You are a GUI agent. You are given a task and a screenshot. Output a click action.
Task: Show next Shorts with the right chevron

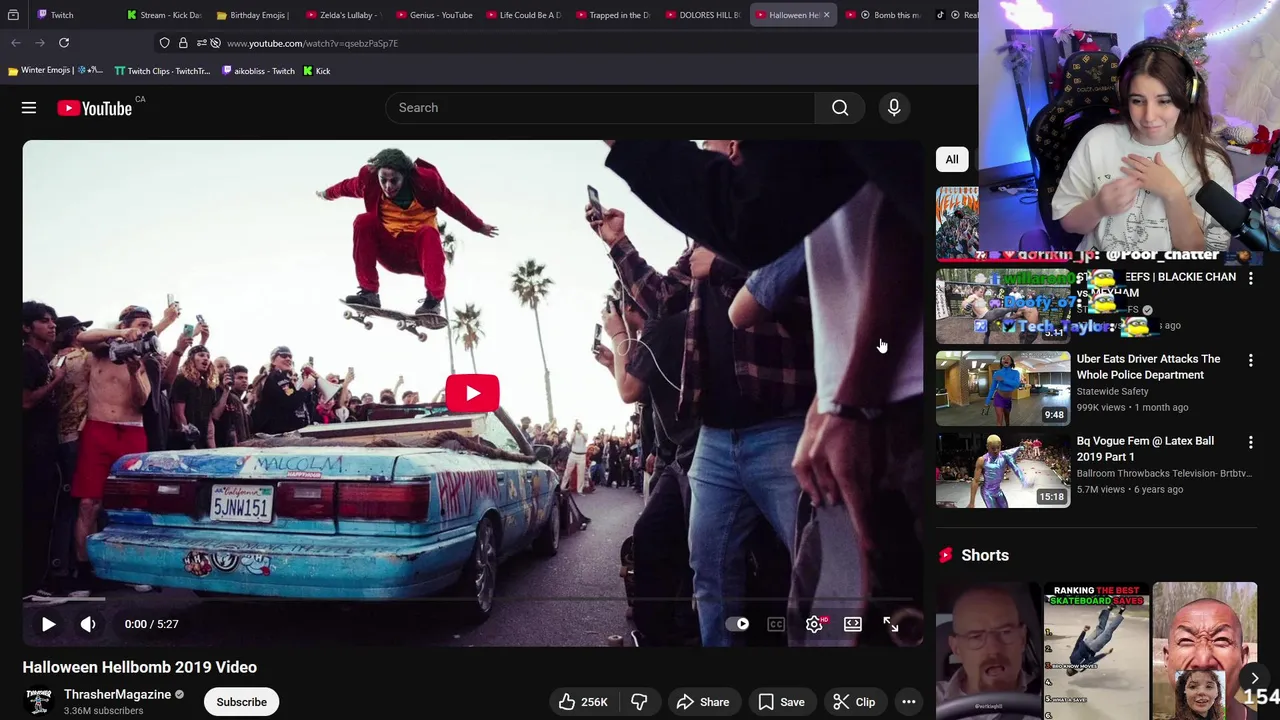tap(1254, 679)
